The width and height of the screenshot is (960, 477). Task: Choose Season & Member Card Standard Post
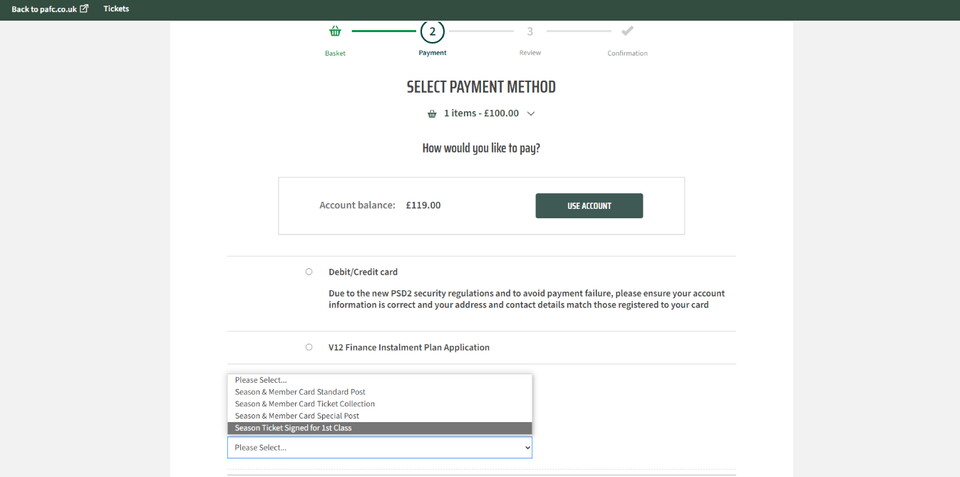click(300, 392)
